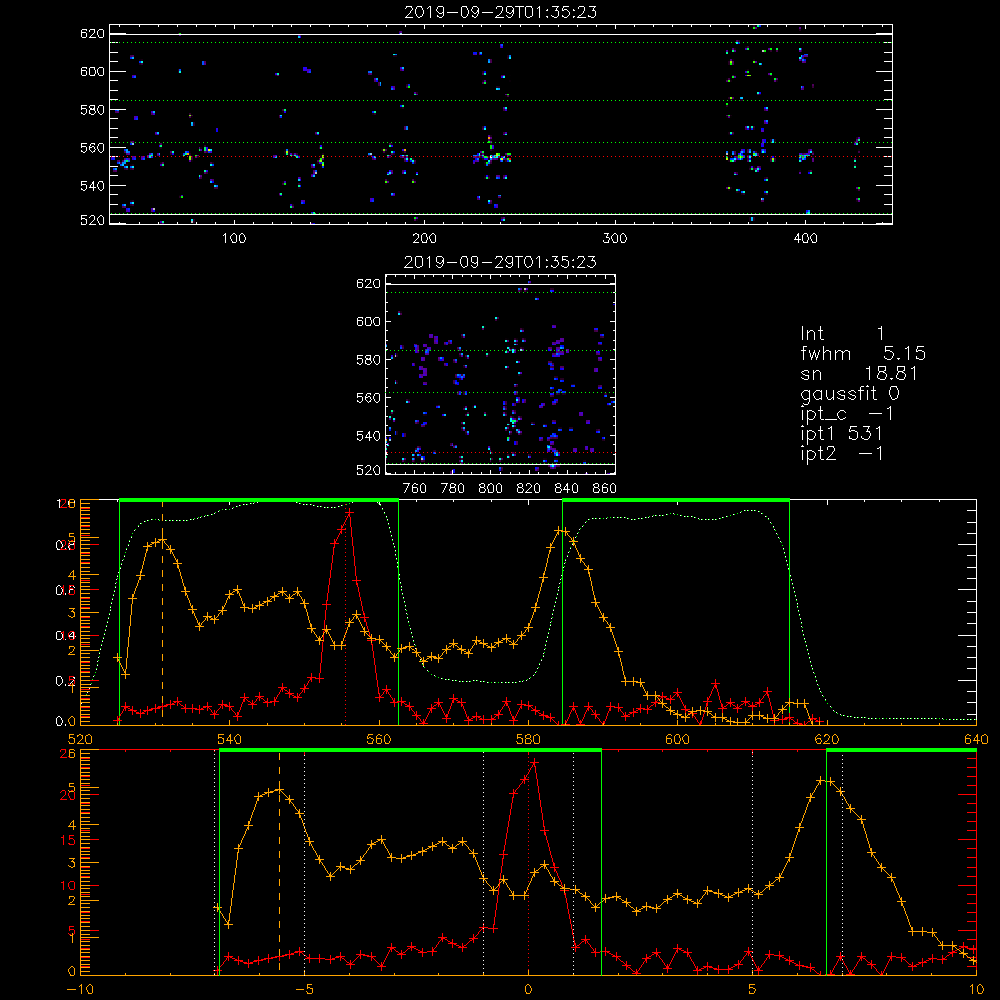This screenshot has height=1000, width=1000.
Task: Click x-axis label '860' on middle plot
Action: click(x=605, y=489)
